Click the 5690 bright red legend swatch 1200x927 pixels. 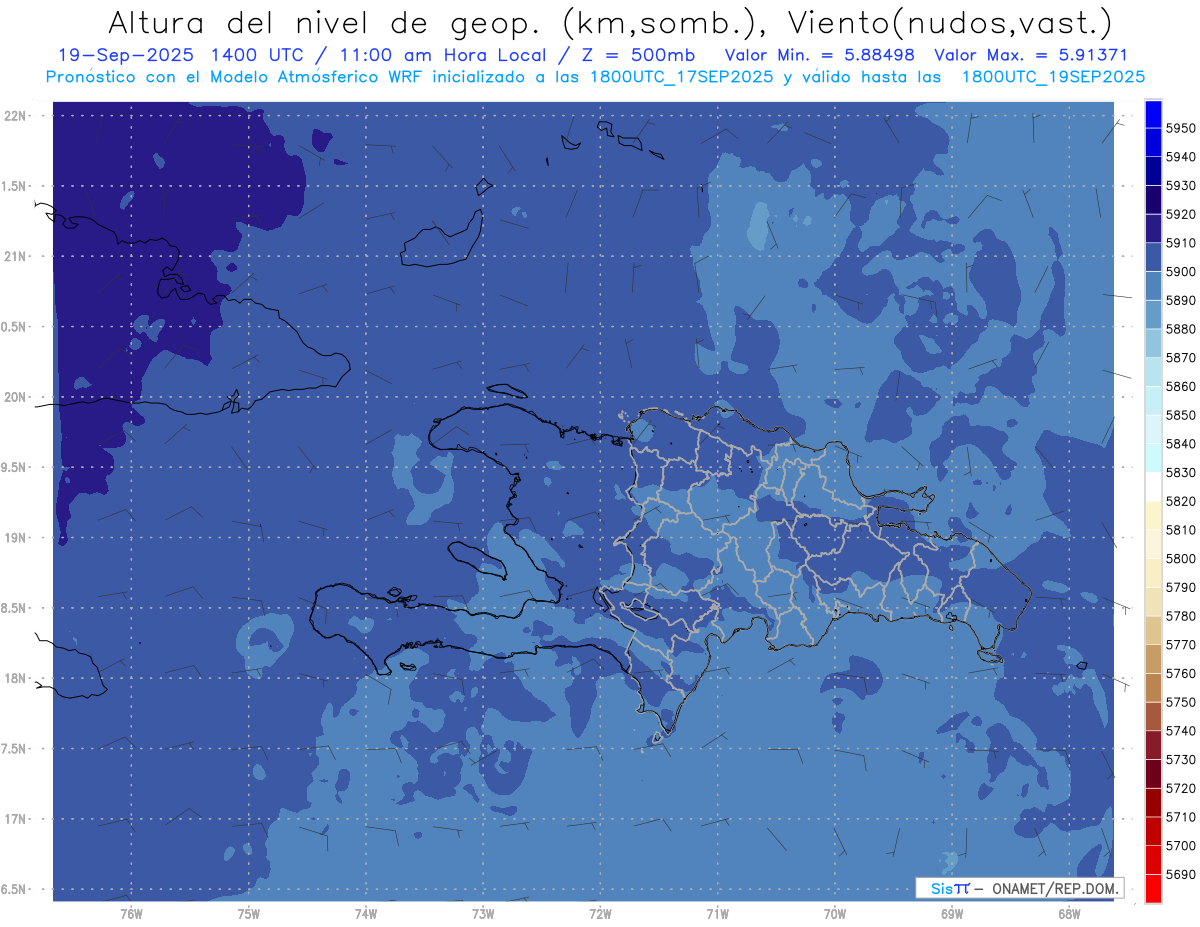tap(1152, 888)
